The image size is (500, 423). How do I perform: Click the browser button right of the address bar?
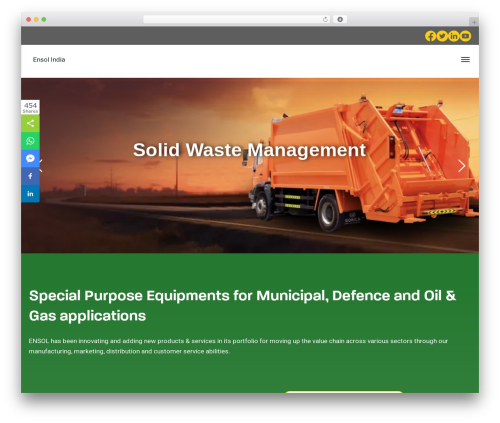point(340,20)
